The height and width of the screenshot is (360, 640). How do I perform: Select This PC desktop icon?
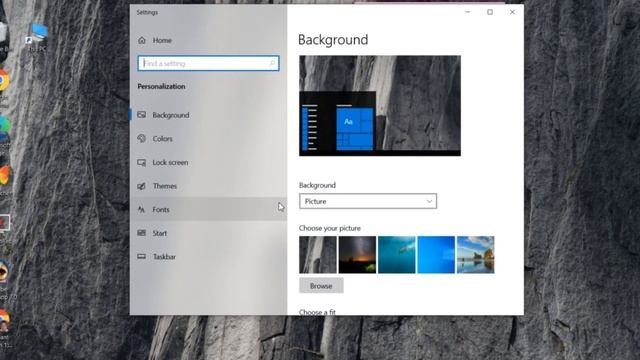click(x=37, y=38)
